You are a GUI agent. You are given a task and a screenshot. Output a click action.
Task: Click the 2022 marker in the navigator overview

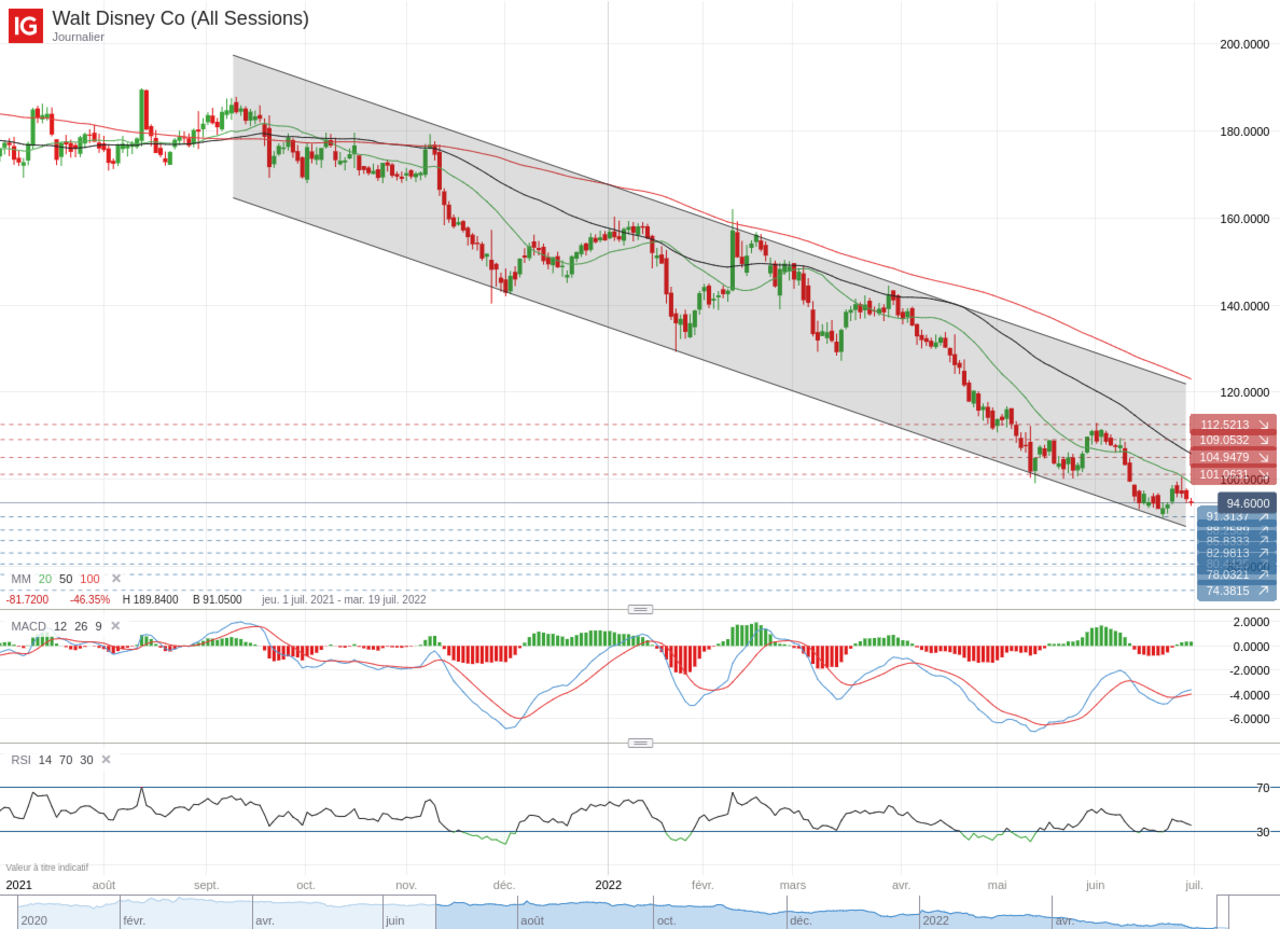936,920
